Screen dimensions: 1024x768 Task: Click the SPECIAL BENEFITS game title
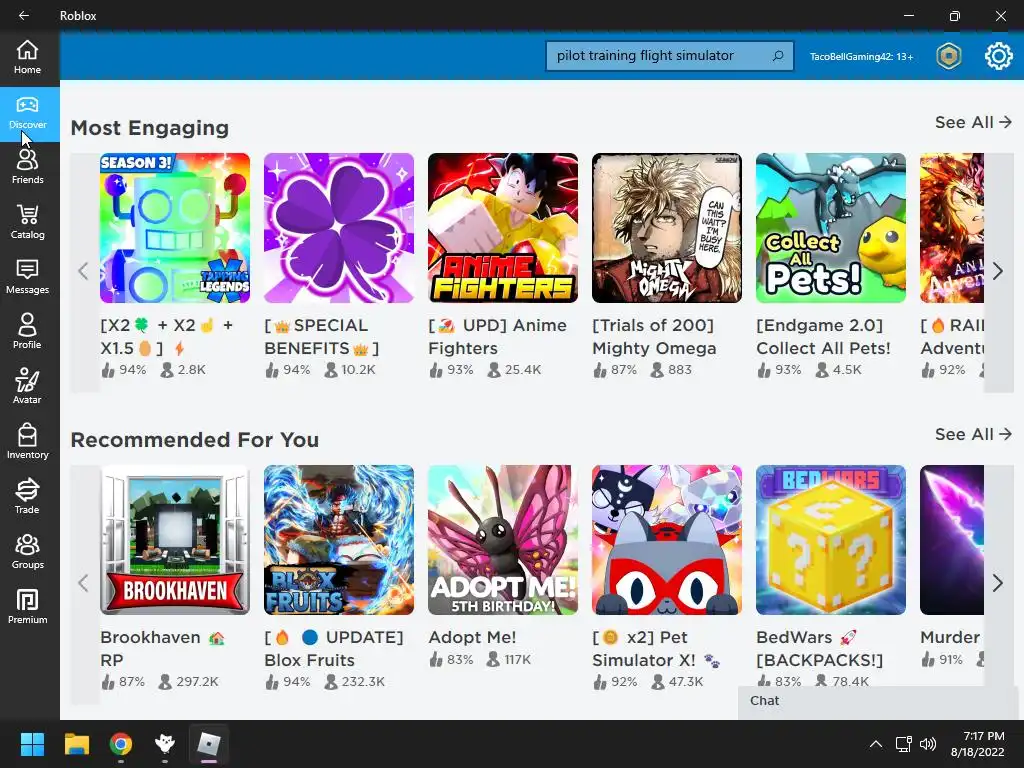pyautogui.click(x=321, y=337)
